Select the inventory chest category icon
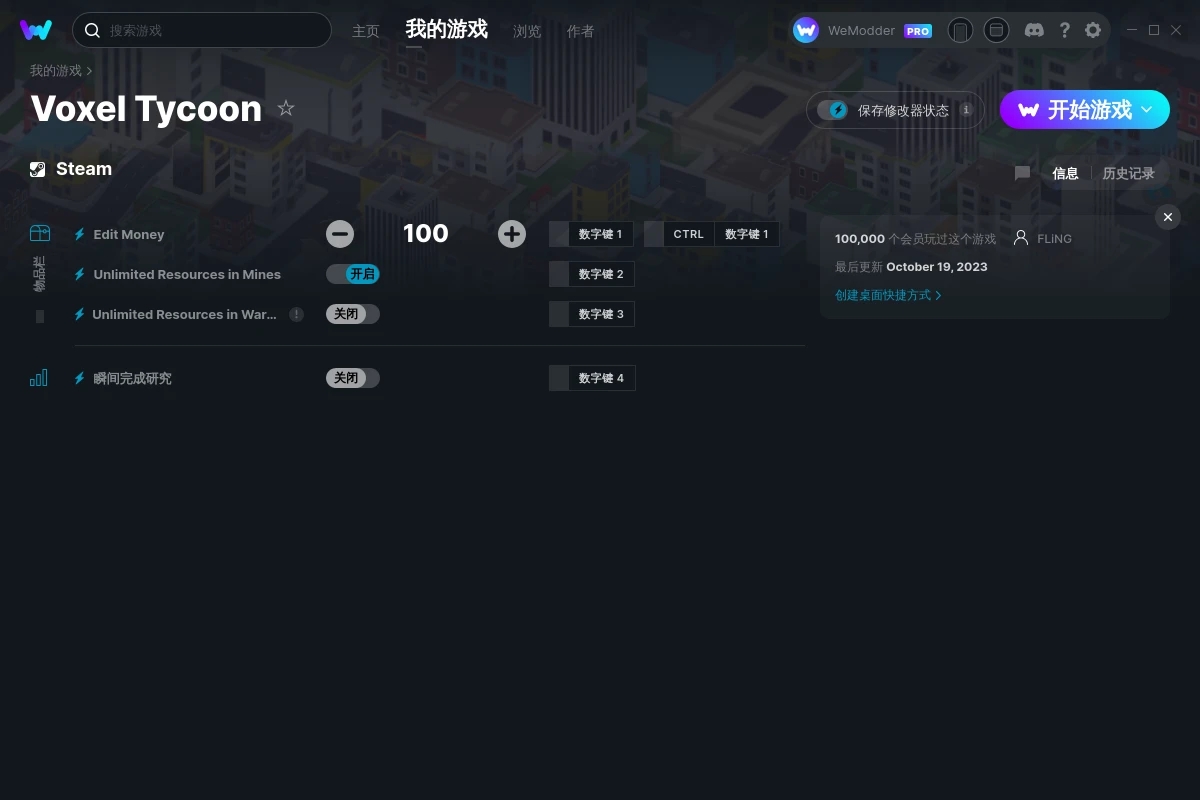1200x800 pixels. click(39, 233)
